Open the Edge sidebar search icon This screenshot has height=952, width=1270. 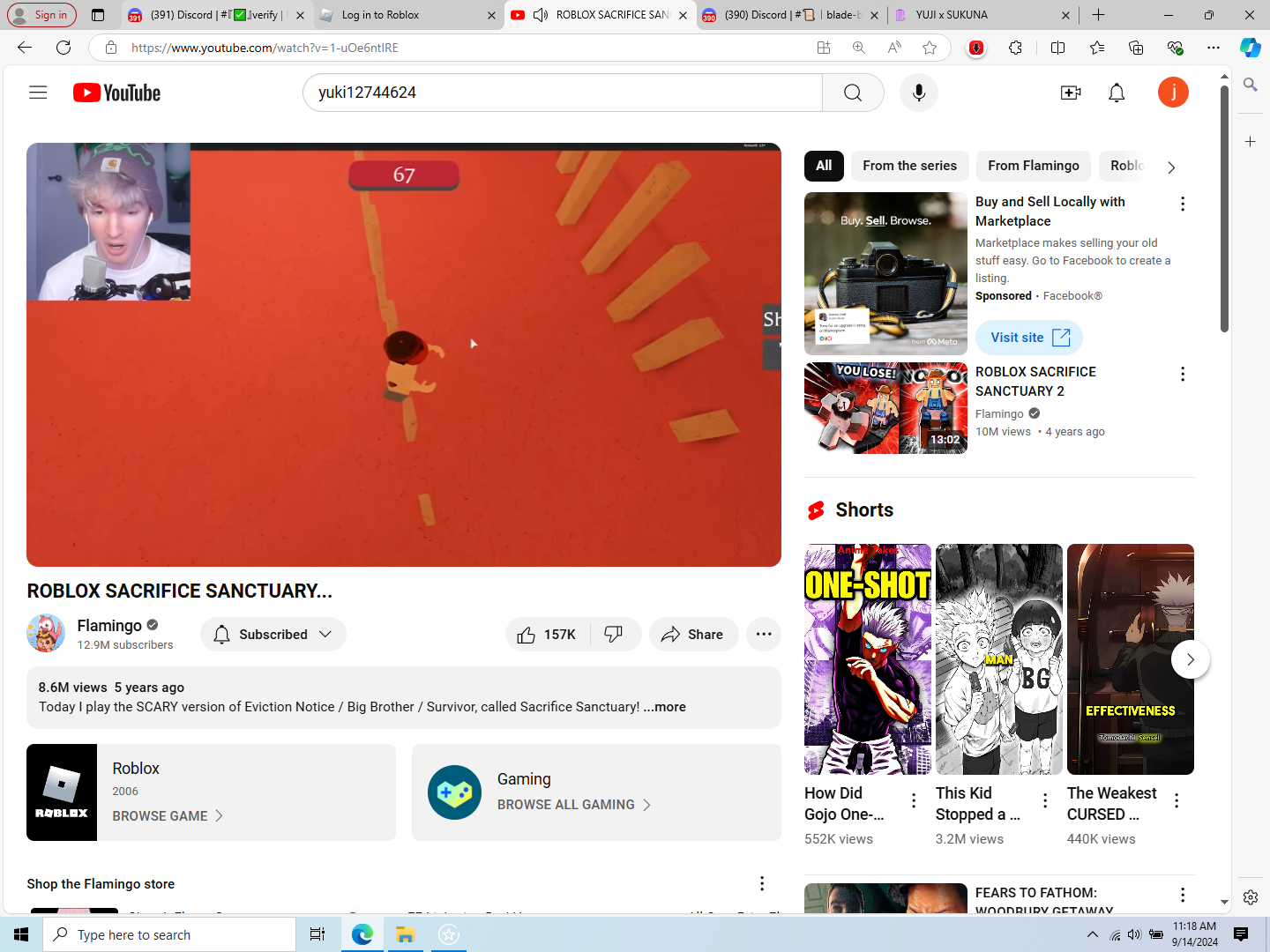1251,85
